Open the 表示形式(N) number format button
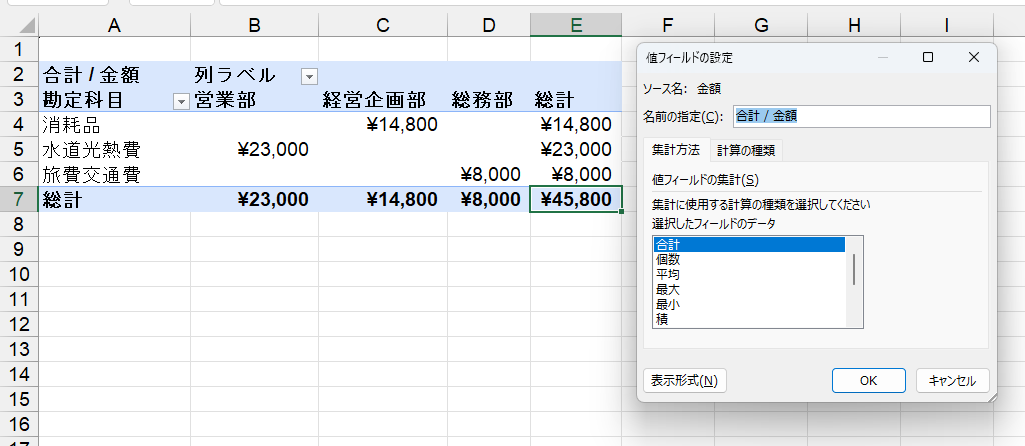The width and height of the screenshot is (1025, 446). click(684, 380)
